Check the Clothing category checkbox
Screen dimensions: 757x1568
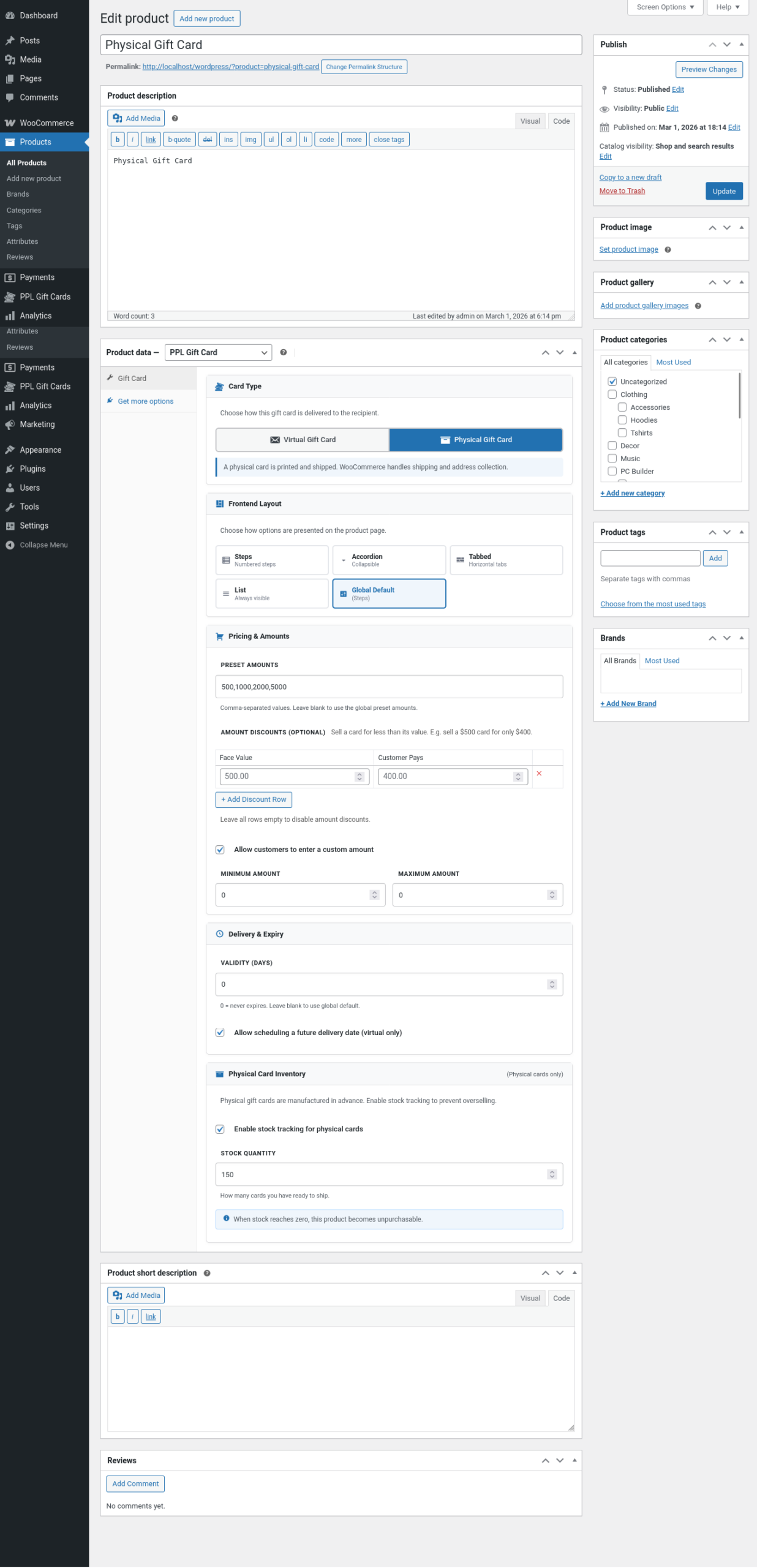612,394
